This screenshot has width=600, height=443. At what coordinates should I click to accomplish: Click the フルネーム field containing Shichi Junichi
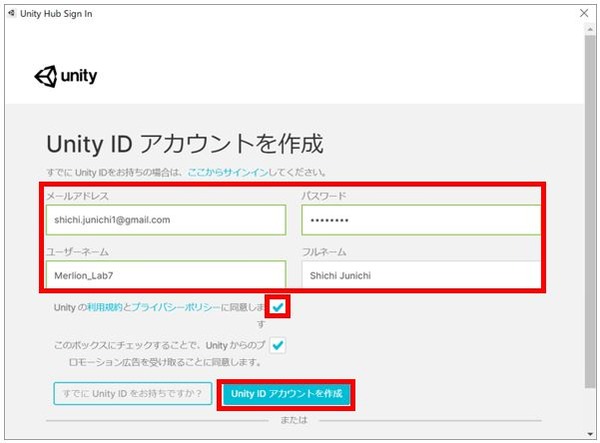coord(421,274)
